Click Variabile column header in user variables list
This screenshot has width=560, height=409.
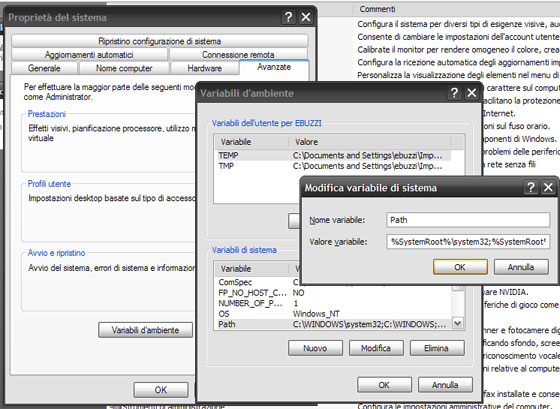[x=252, y=142]
